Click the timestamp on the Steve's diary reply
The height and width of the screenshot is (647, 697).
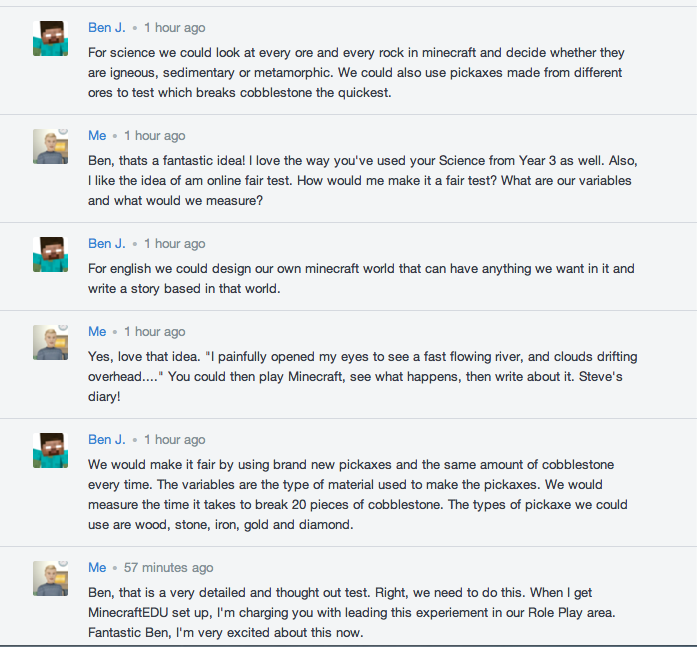point(155,331)
